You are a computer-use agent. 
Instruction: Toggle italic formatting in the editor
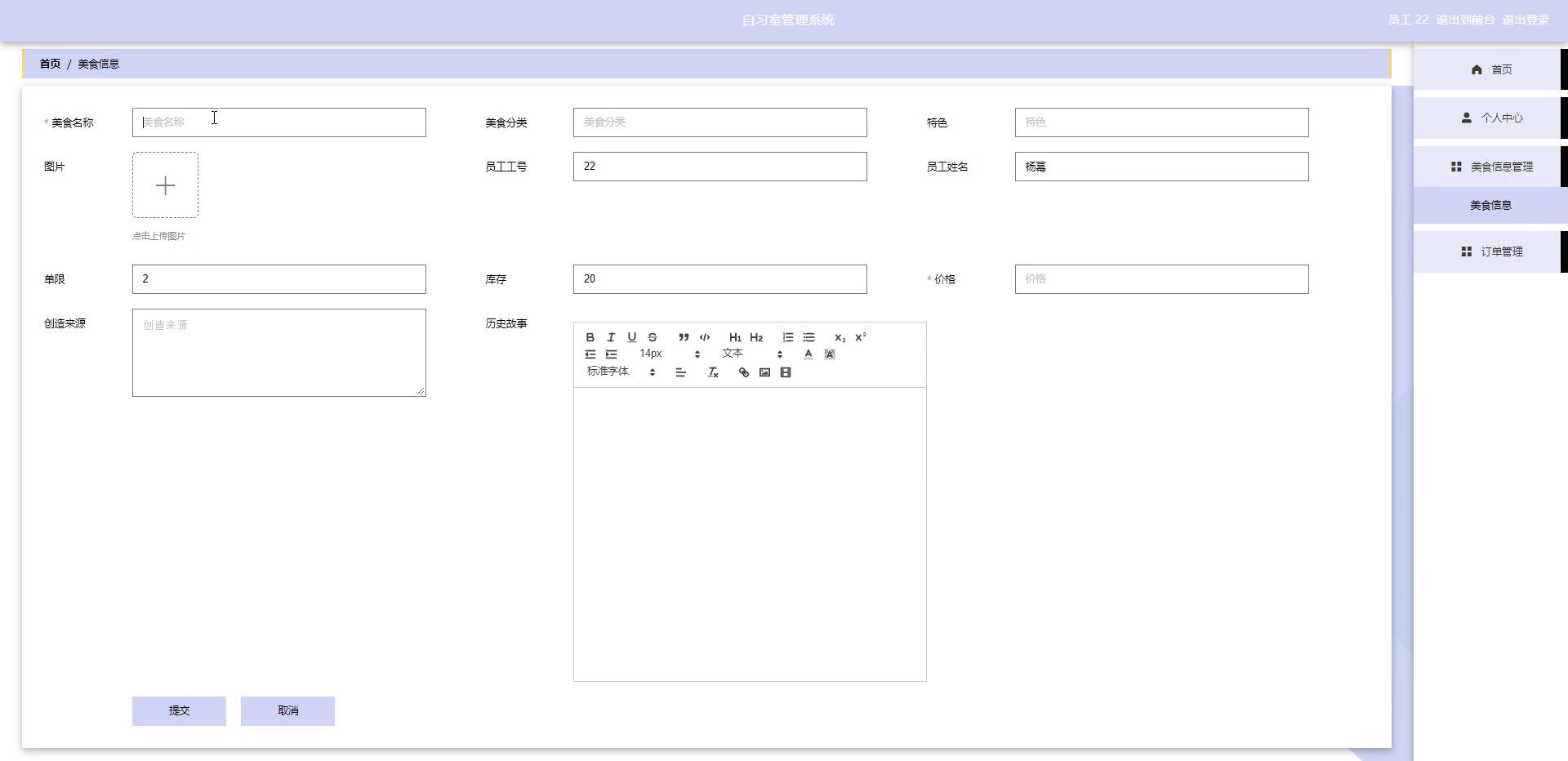[x=611, y=337]
